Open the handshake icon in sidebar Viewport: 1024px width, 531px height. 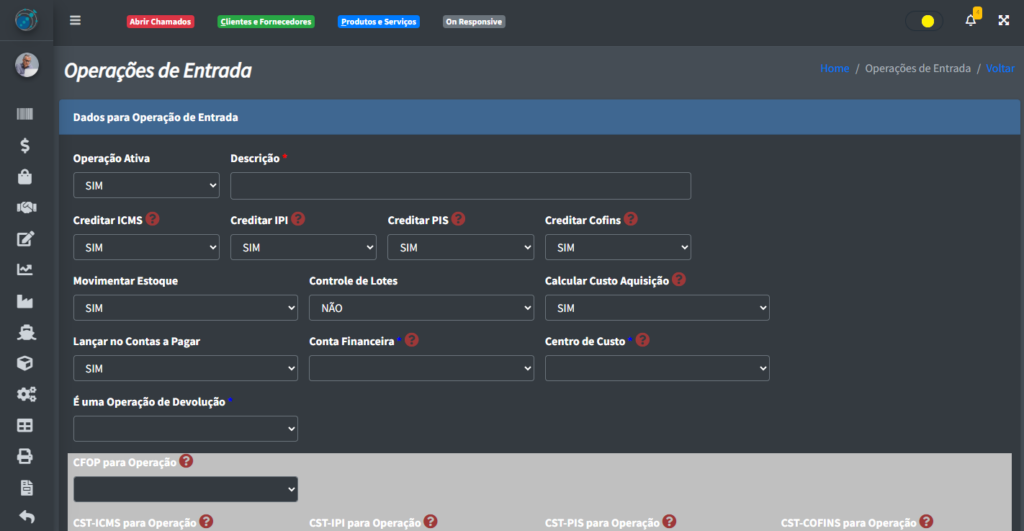click(26, 208)
